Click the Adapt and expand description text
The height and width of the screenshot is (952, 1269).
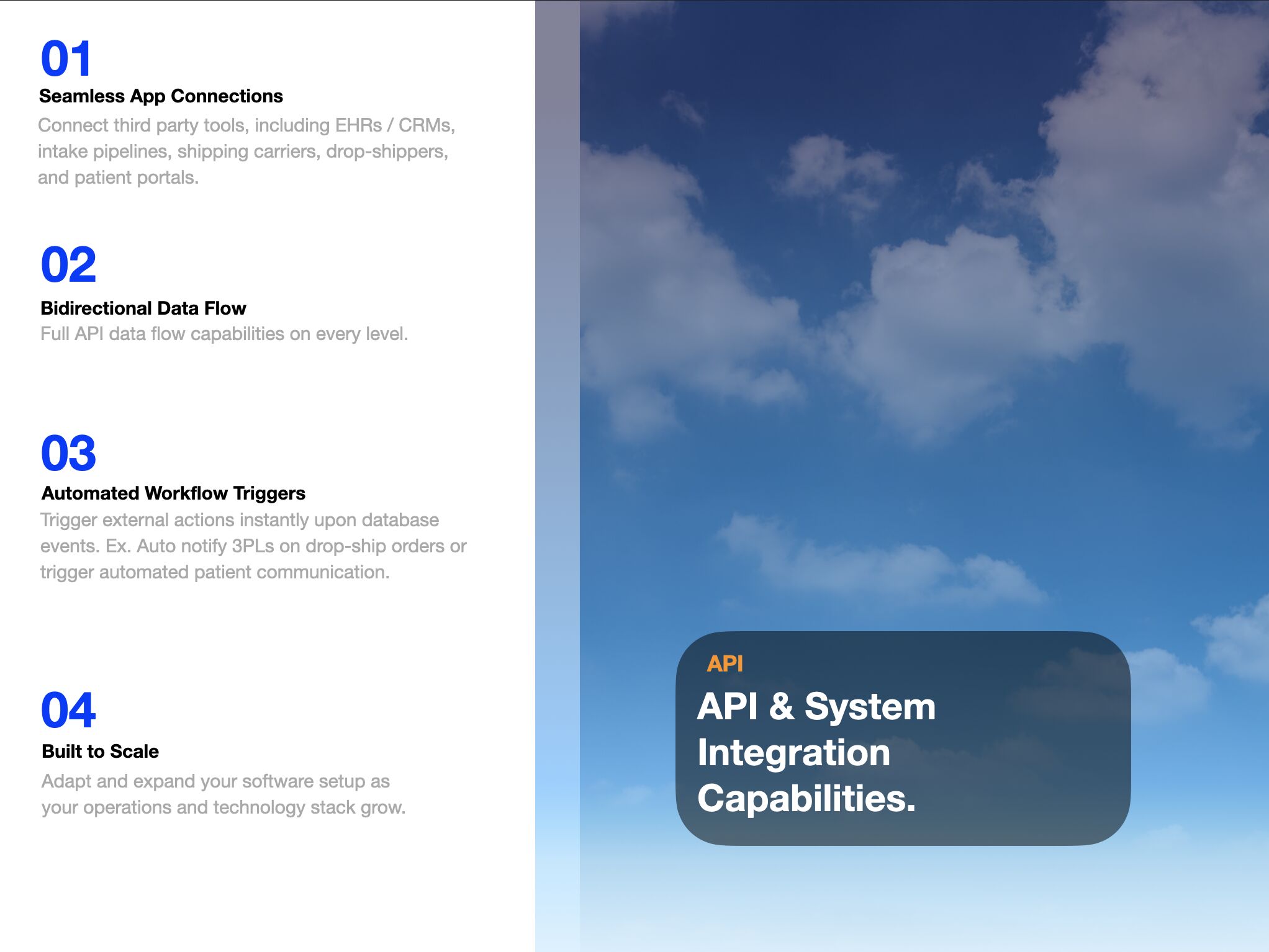pos(224,794)
